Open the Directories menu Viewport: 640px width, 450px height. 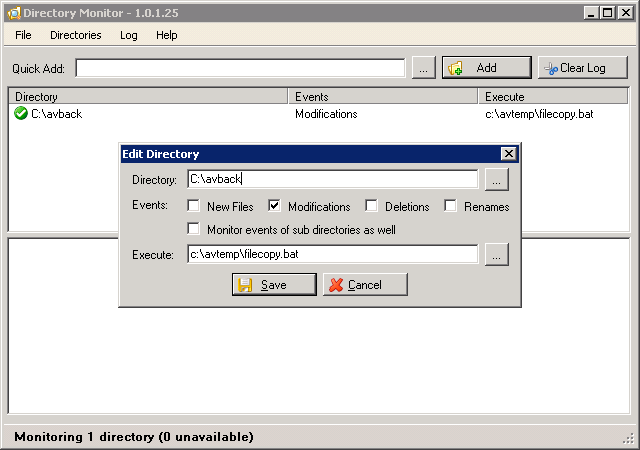(x=76, y=35)
